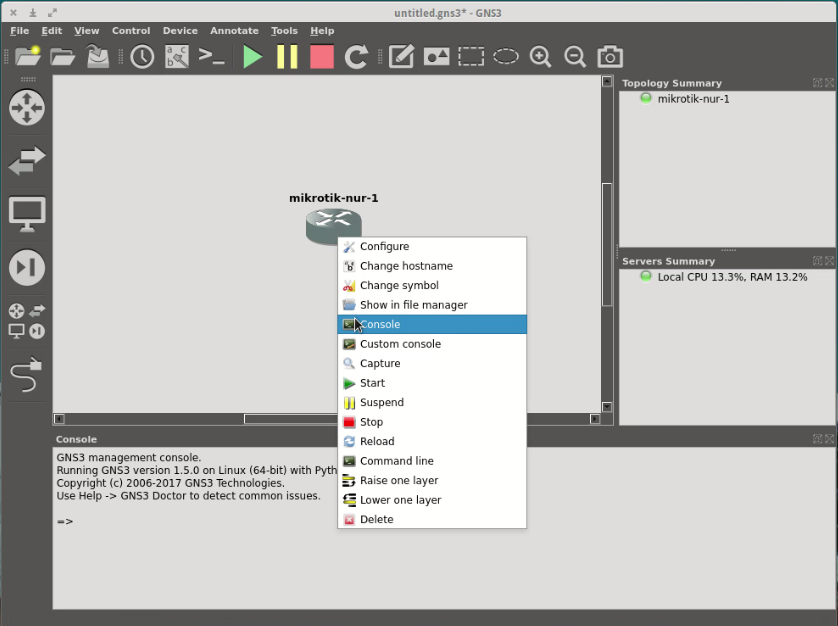Viewport: 838px width, 626px height.
Task: Click the New blank project toolbar icon
Action: [x=28, y=56]
